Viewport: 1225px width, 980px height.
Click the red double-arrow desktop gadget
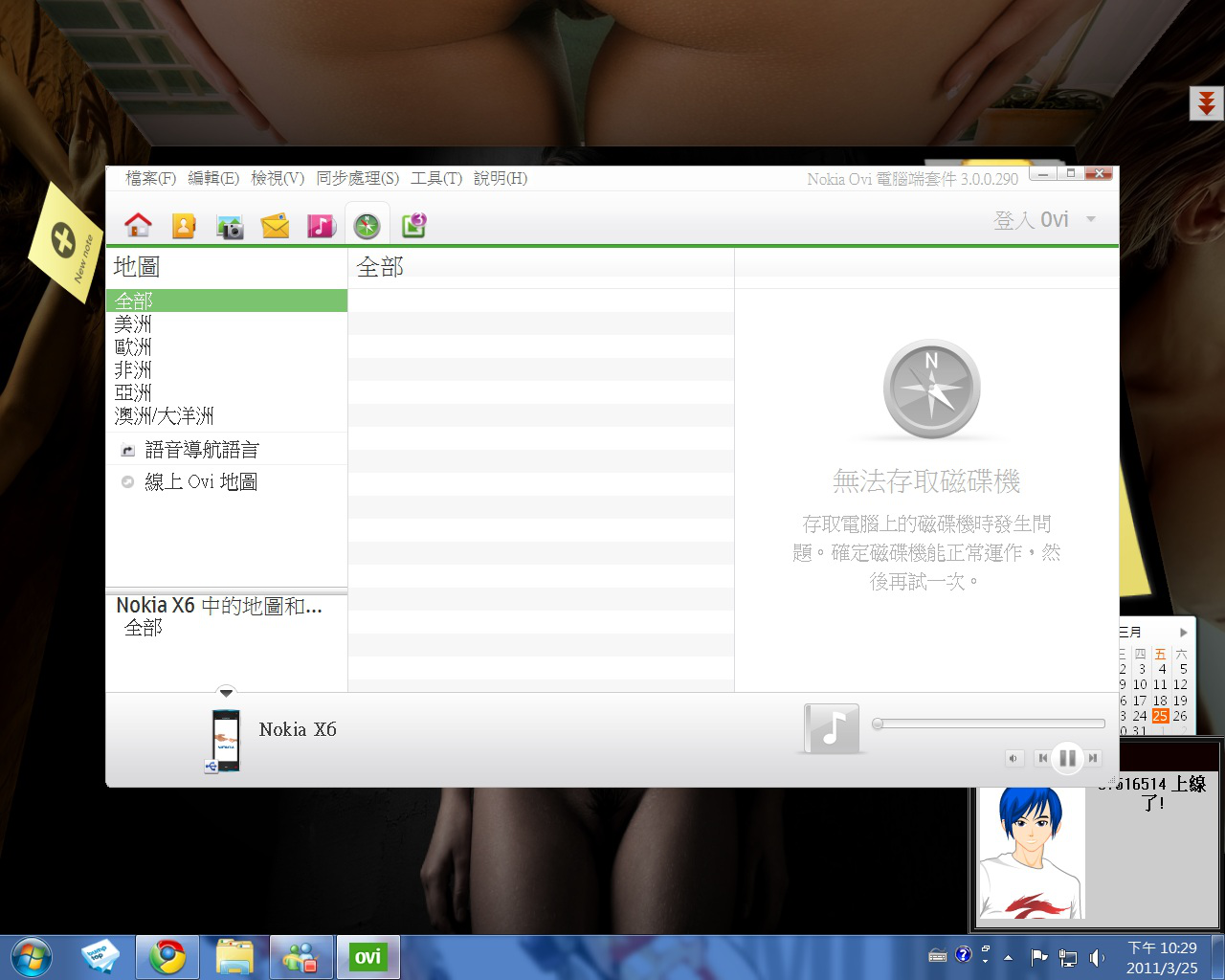(x=1206, y=102)
